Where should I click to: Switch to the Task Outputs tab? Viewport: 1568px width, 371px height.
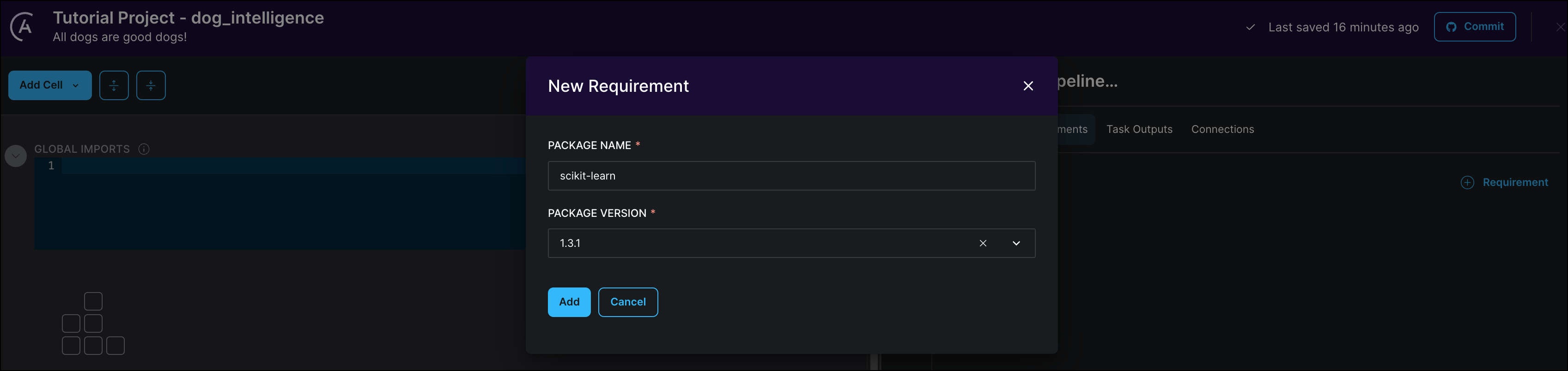coord(1139,130)
